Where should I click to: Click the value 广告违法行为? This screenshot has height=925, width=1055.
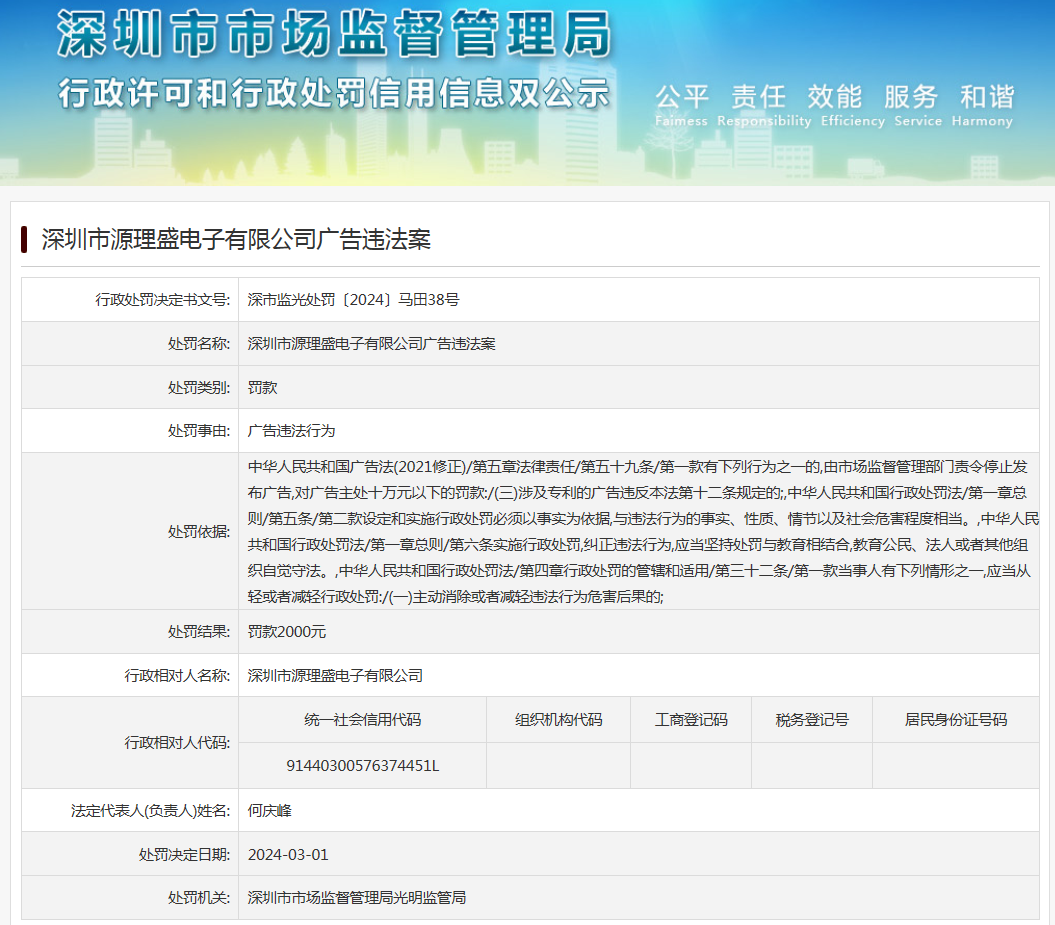click(x=291, y=431)
